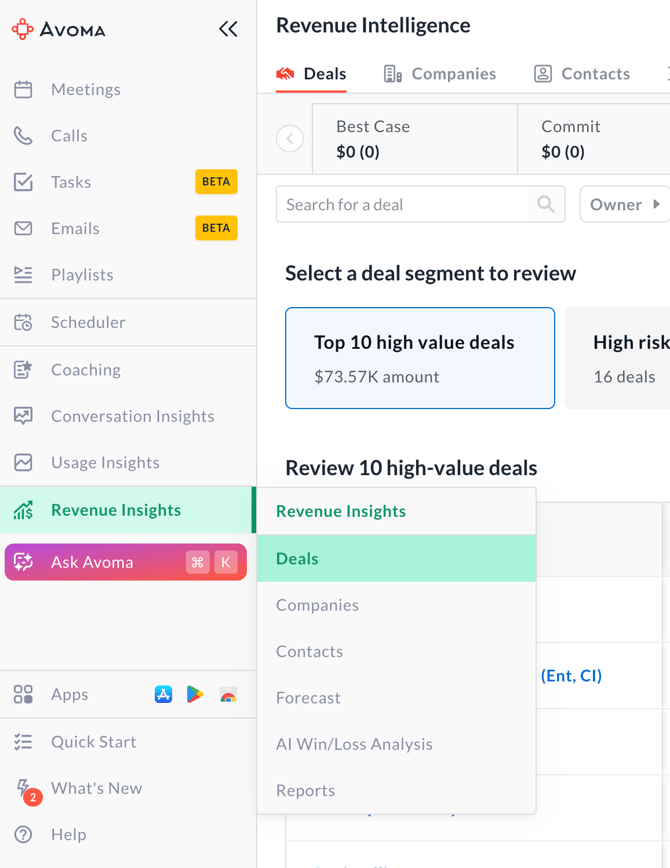670x868 pixels.
Task: Open Playlists from the sidebar
Action: (82, 275)
